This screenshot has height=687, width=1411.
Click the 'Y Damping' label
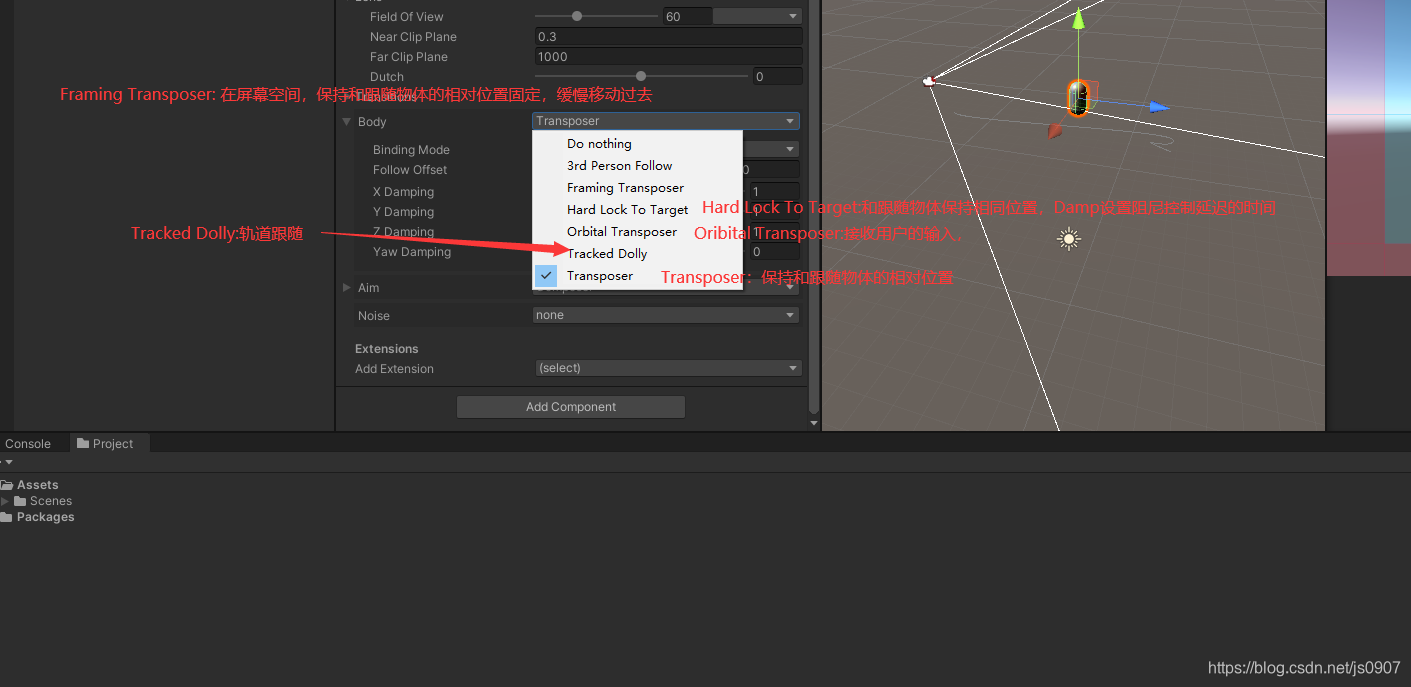pos(403,212)
